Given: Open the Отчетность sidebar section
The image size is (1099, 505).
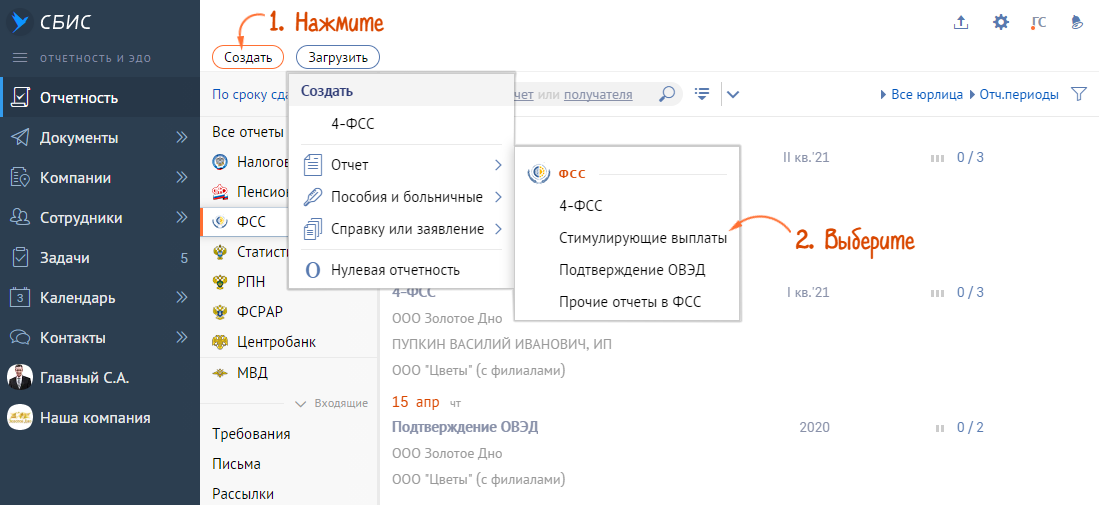Looking at the screenshot, I should click(100, 97).
